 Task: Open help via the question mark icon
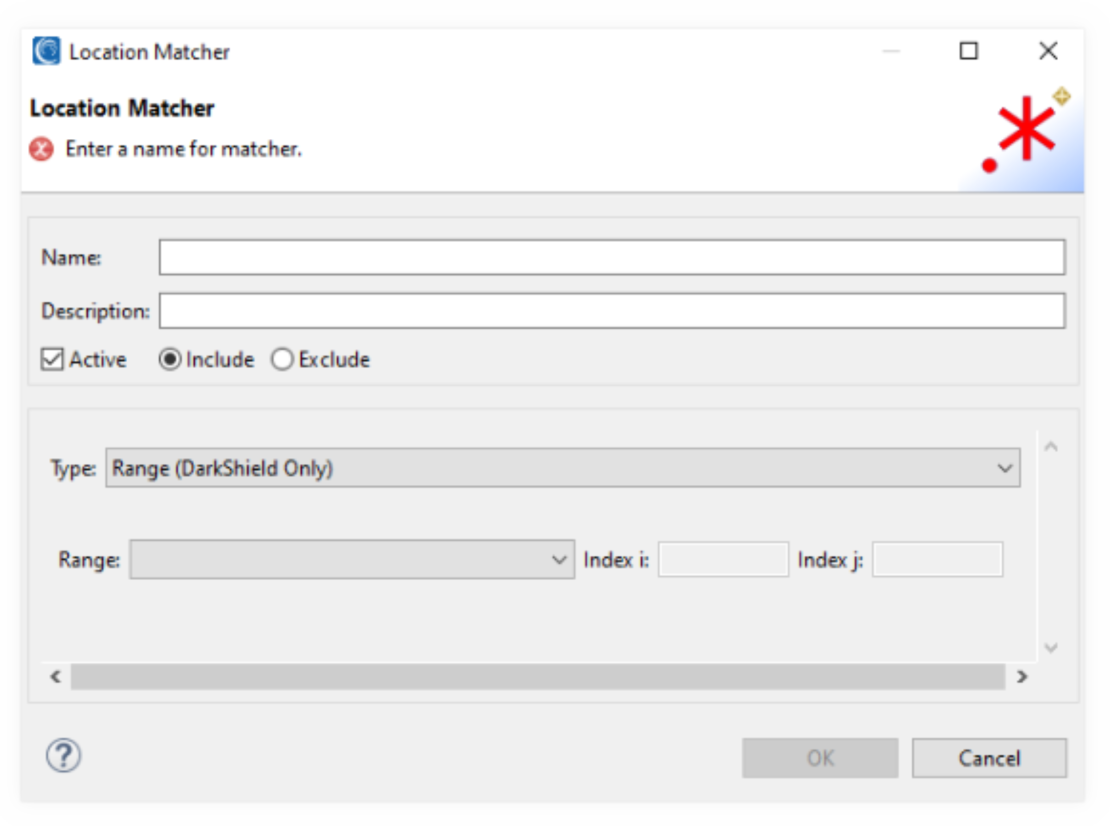tap(63, 757)
